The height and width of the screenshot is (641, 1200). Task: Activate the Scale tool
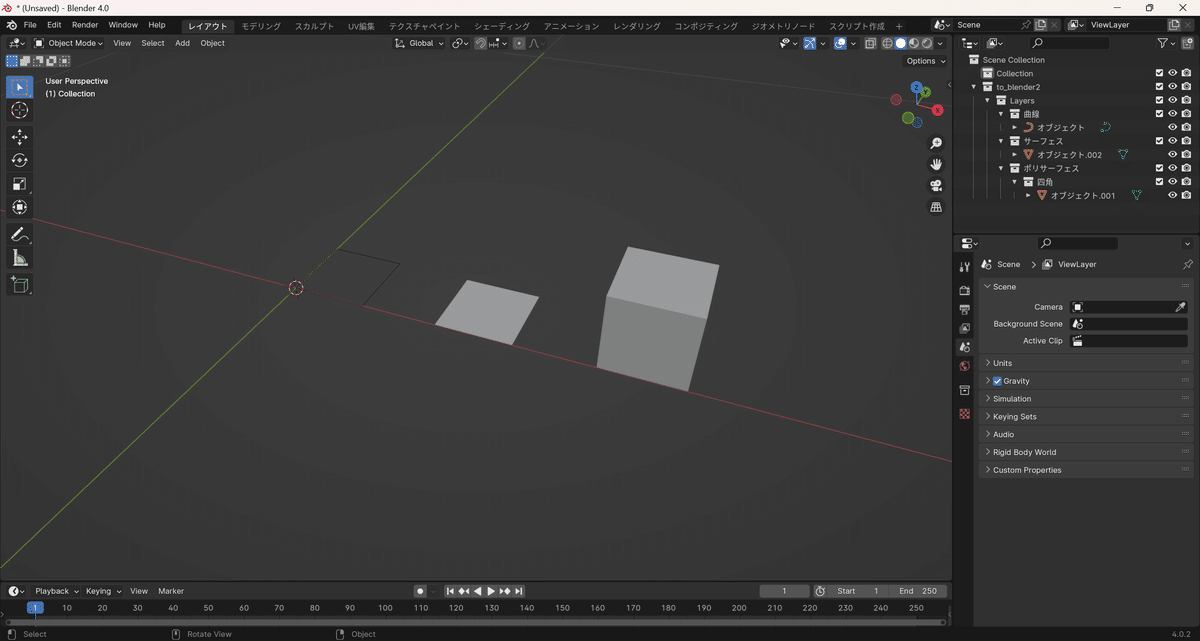click(x=20, y=183)
